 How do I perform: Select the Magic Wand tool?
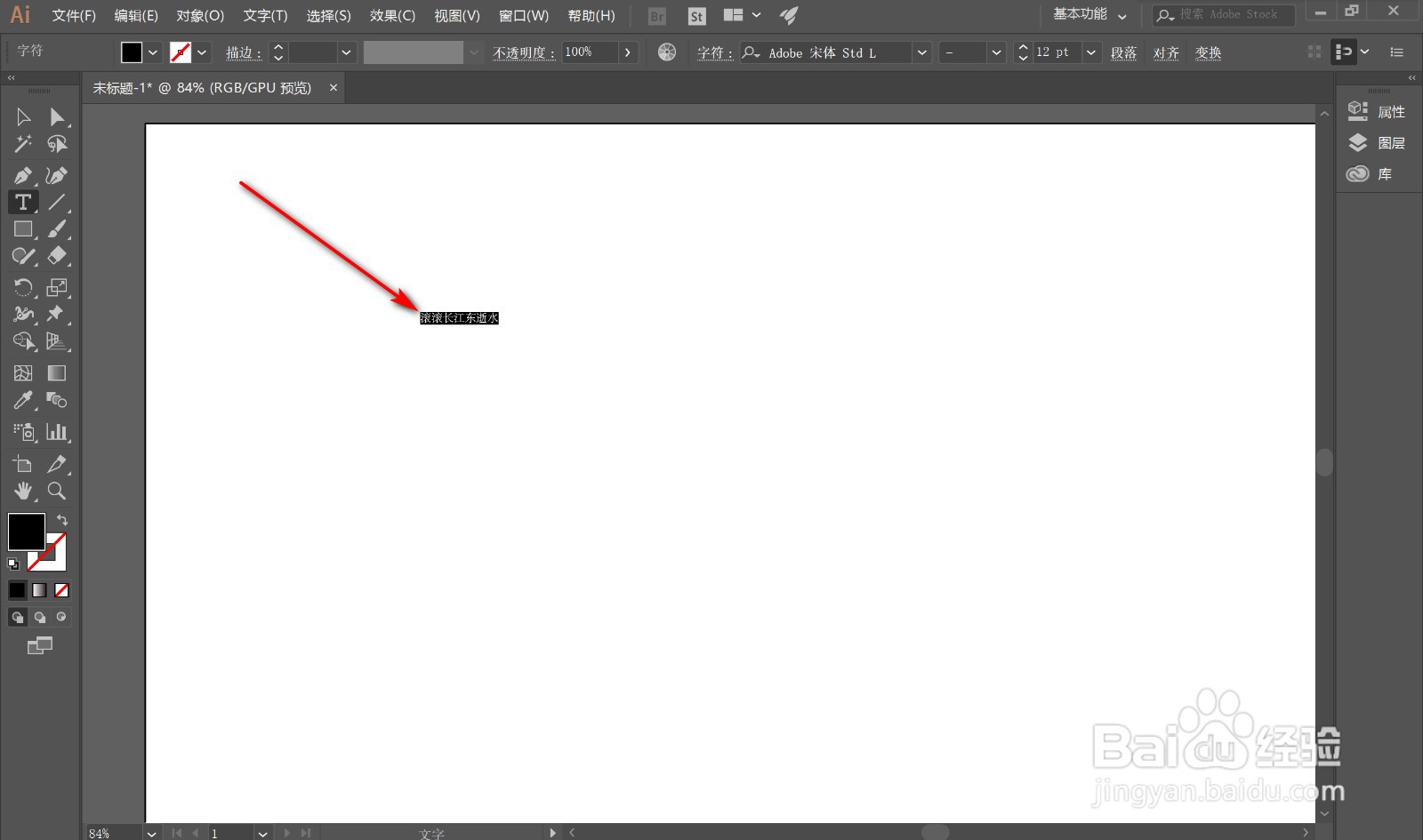coord(23,144)
